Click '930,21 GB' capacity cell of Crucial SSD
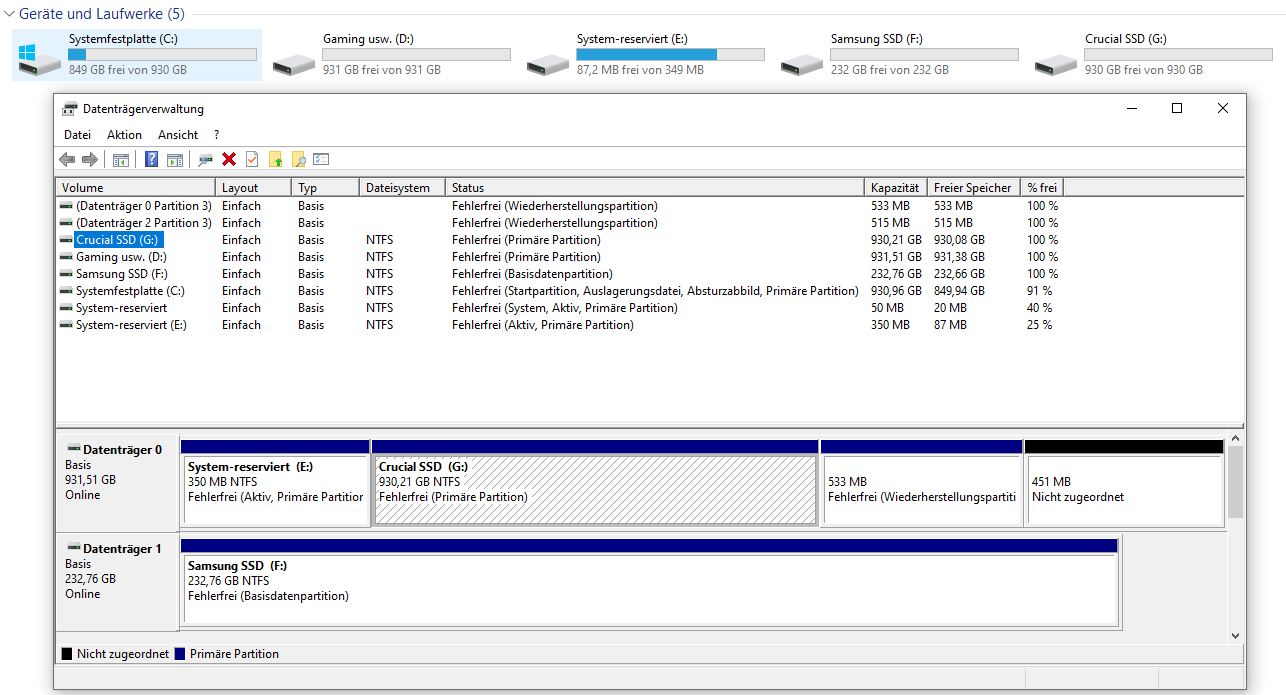The width and height of the screenshot is (1286, 695). click(x=896, y=240)
